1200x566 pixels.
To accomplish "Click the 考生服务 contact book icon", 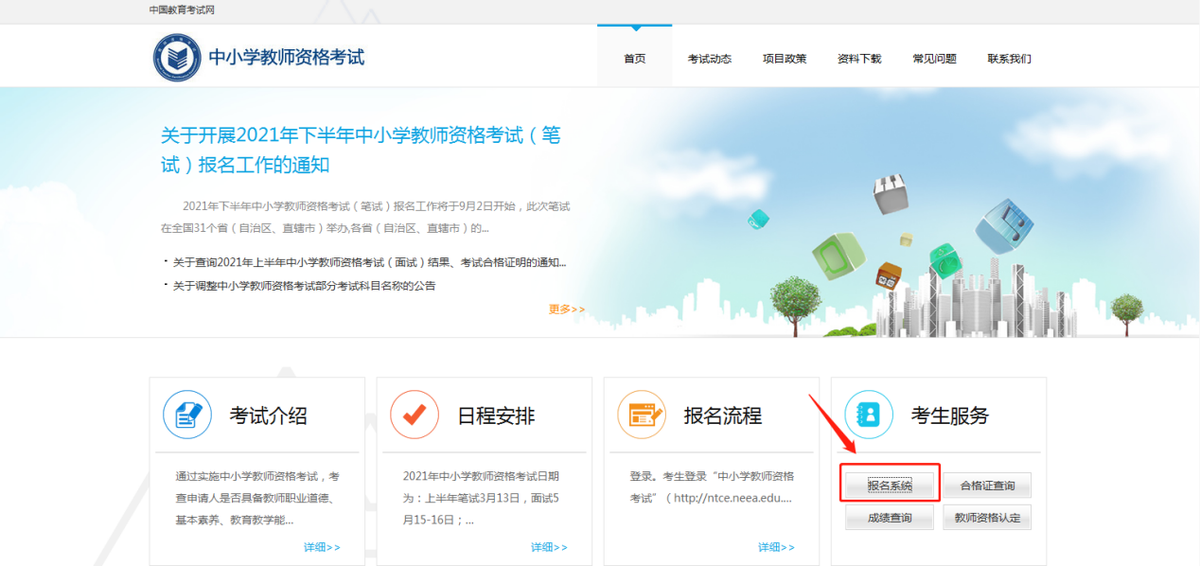I will pos(868,414).
